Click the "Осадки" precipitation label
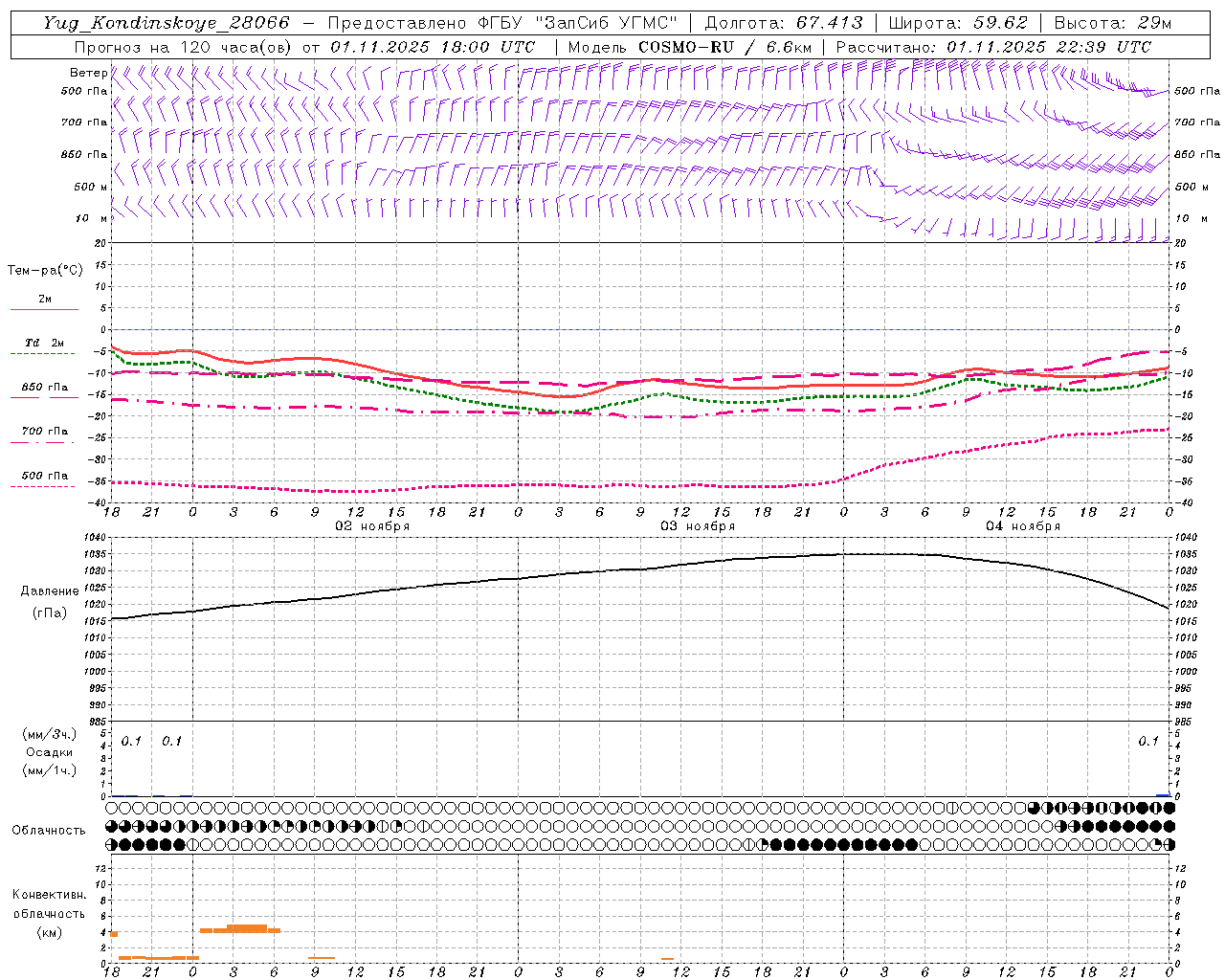Image resolution: width=1225 pixels, height=980 pixels. coord(50,752)
